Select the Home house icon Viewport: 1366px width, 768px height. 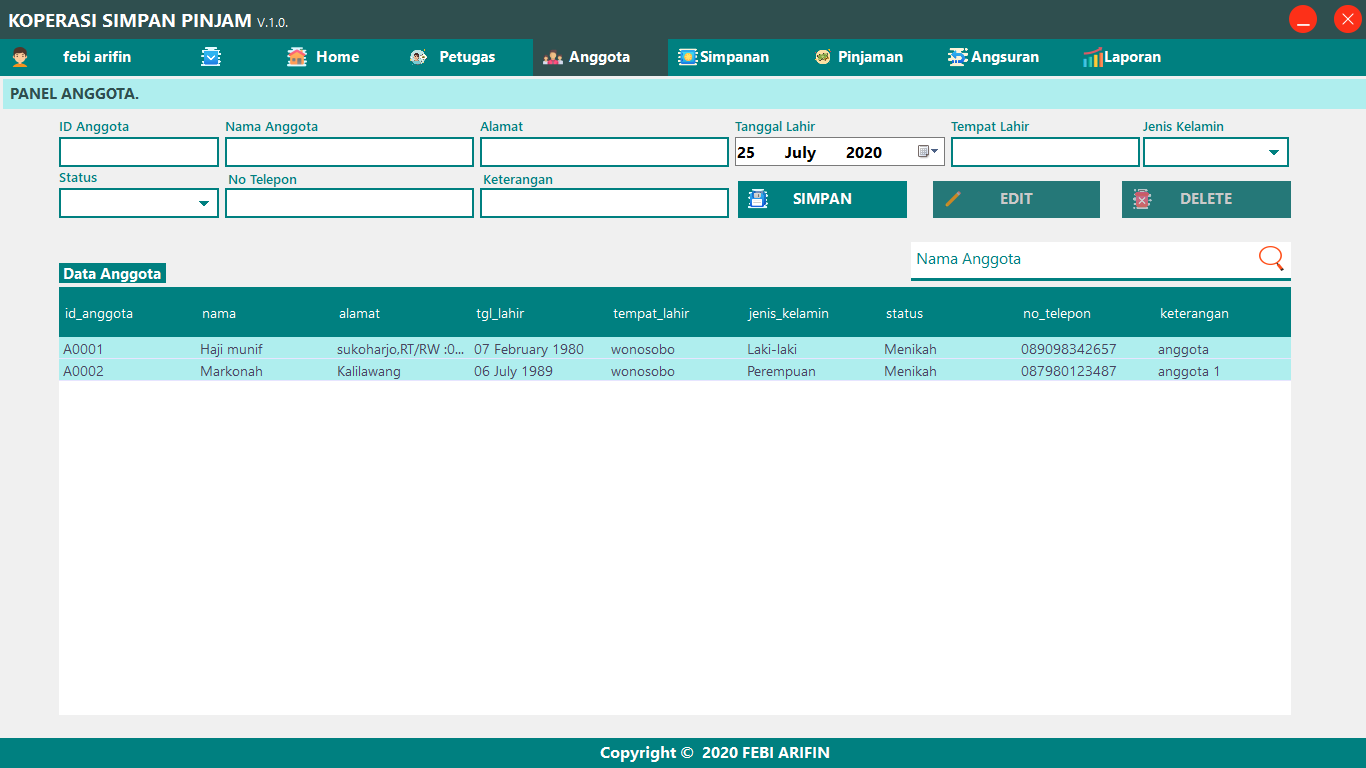(x=295, y=57)
